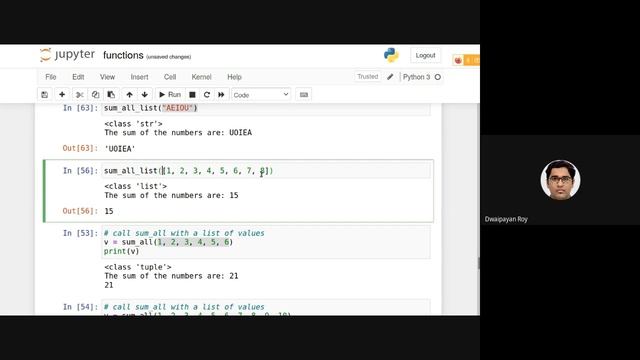640x360 pixels.
Task: Copy selected cells icon
Action: tap(95, 95)
